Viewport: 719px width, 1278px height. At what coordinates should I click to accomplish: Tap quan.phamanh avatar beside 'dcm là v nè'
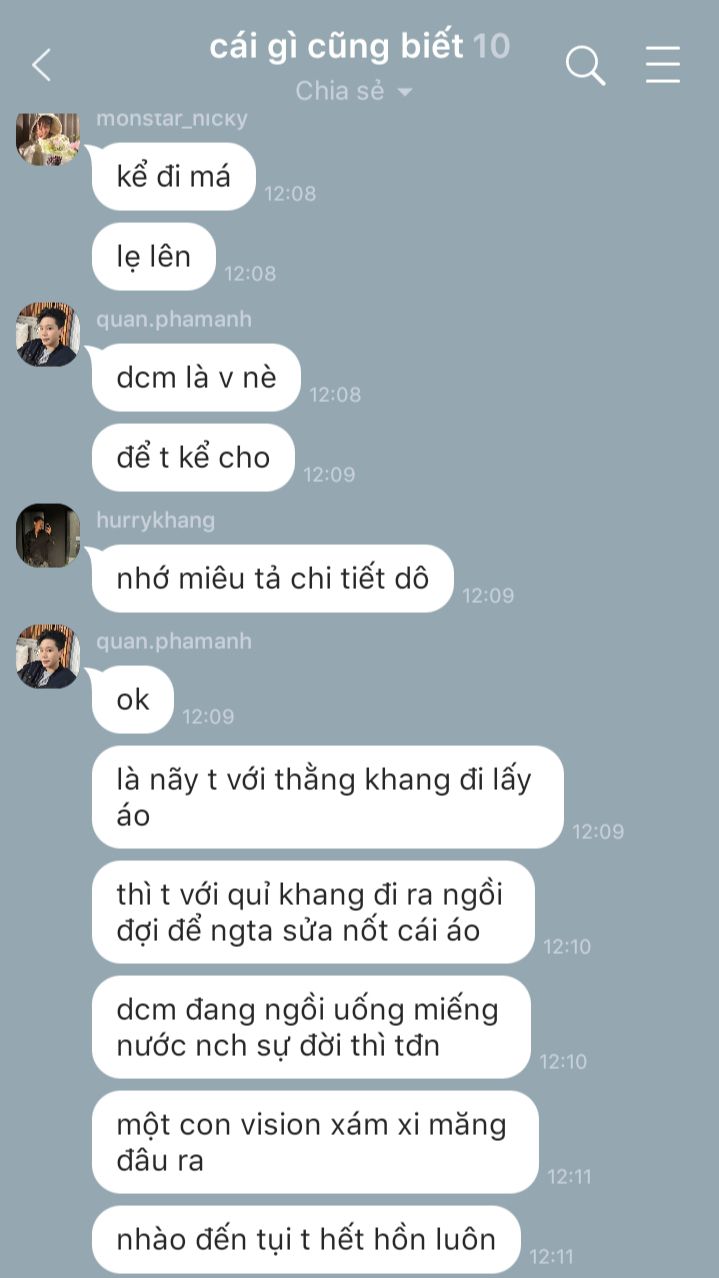[x=48, y=334]
